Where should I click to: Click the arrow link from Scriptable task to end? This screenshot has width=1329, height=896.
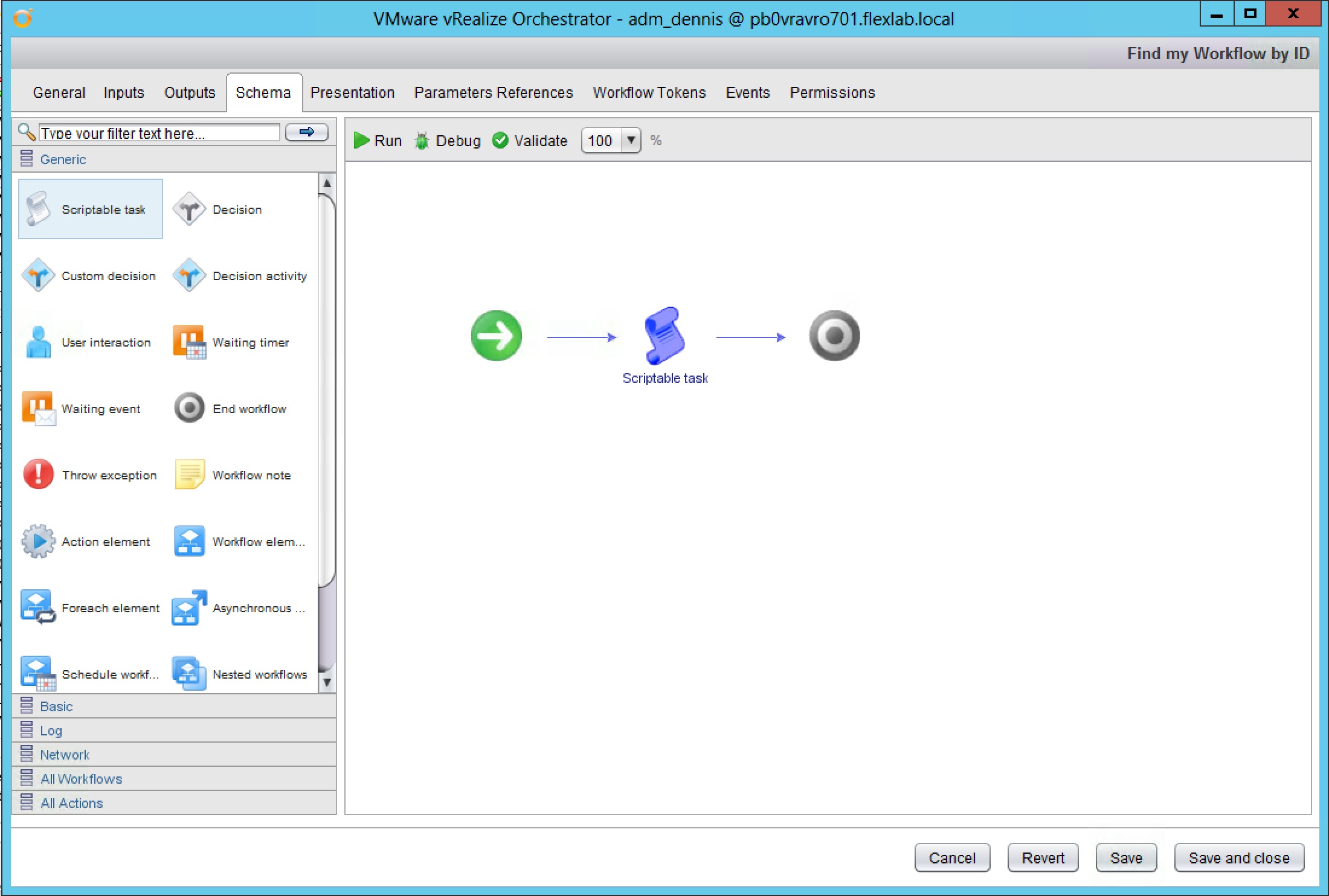coord(751,337)
